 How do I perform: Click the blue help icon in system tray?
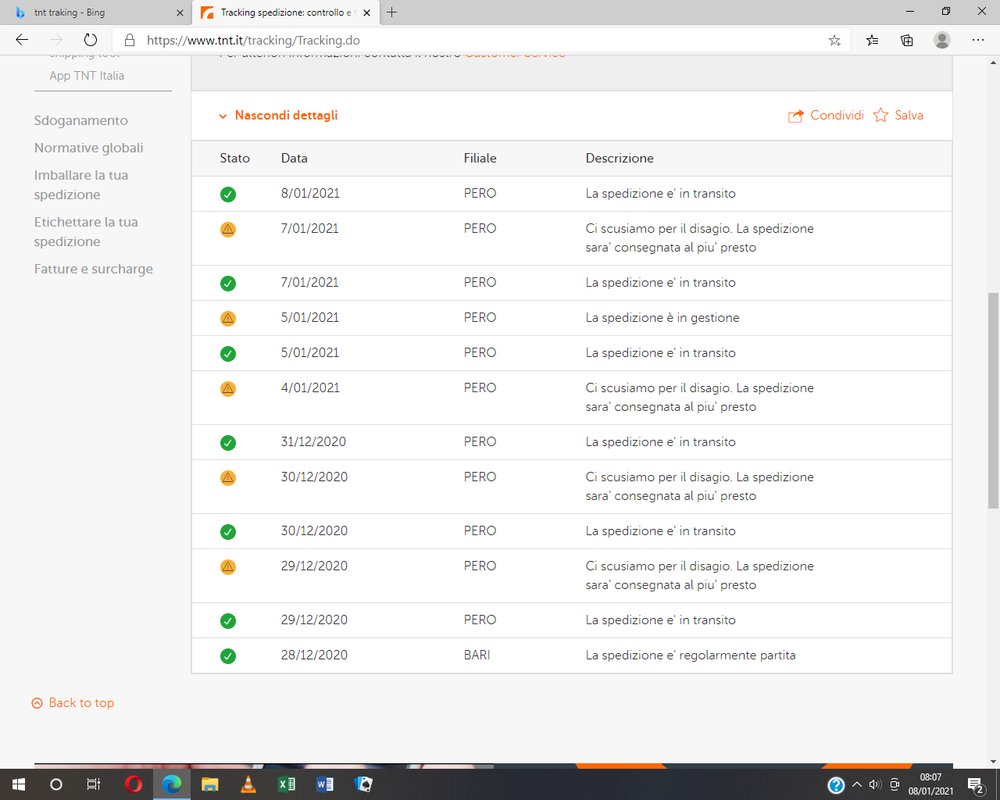pos(836,785)
